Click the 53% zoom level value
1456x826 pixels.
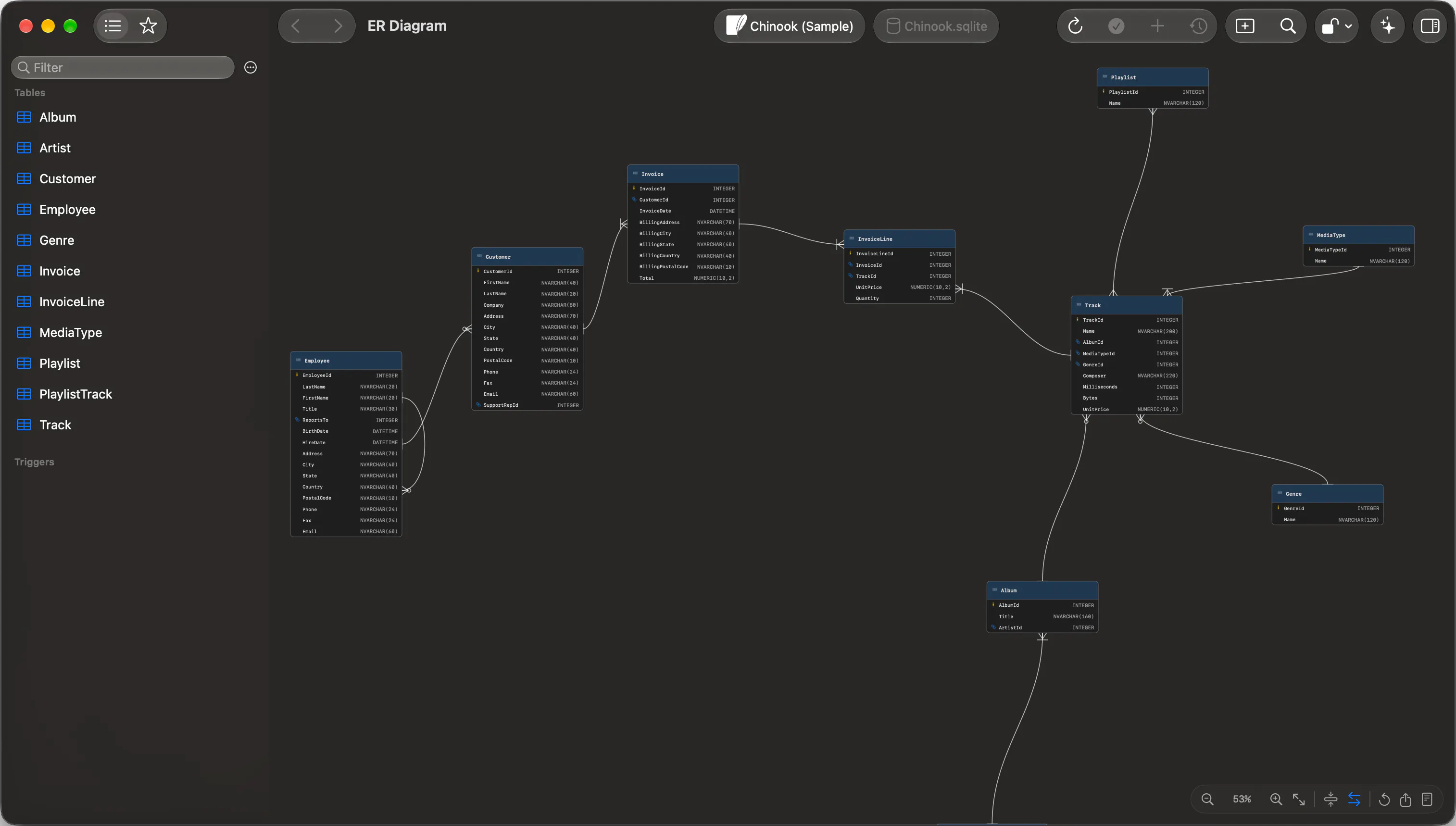tap(1242, 800)
